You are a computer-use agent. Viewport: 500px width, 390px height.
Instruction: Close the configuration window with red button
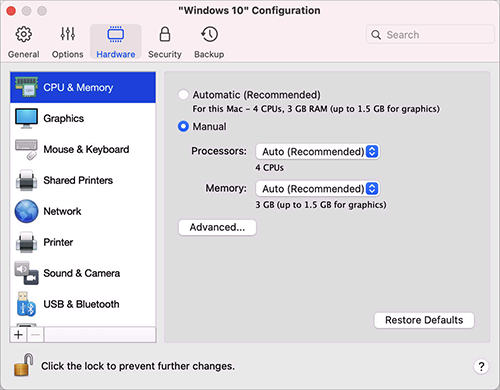11,11
